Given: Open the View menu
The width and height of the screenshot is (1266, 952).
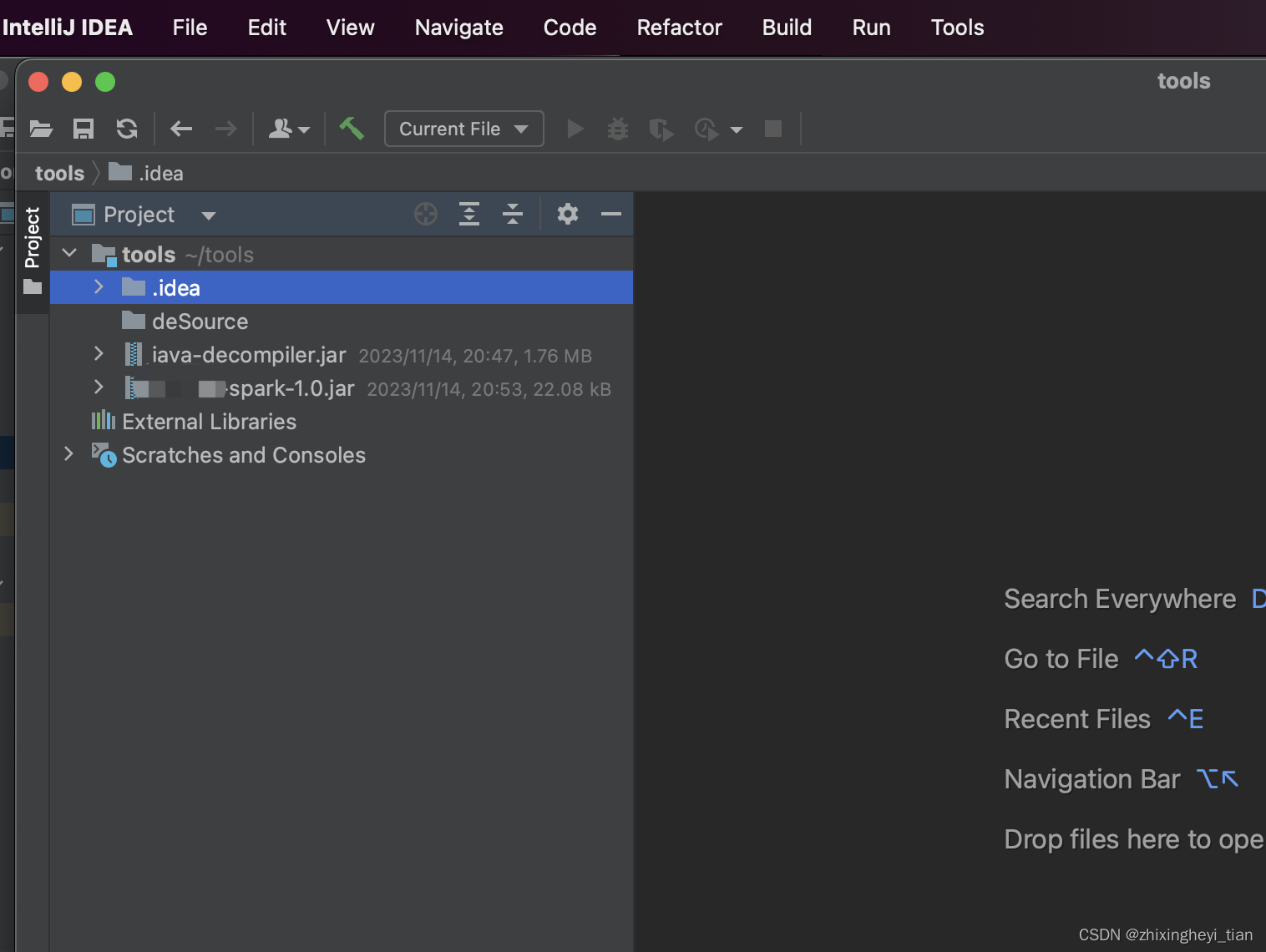Looking at the screenshot, I should 351,28.
